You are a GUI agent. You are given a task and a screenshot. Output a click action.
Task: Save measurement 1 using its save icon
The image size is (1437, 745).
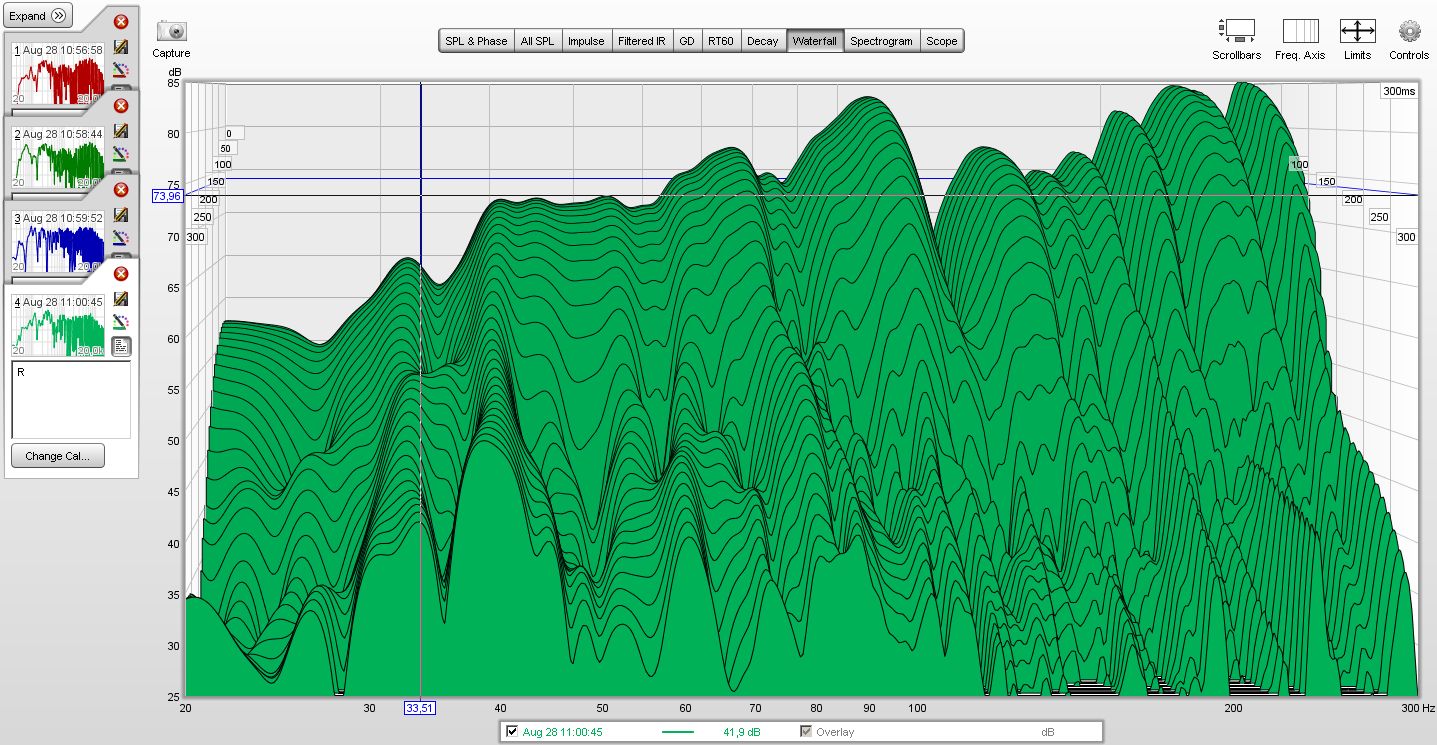pyautogui.click(x=121, y=46)
